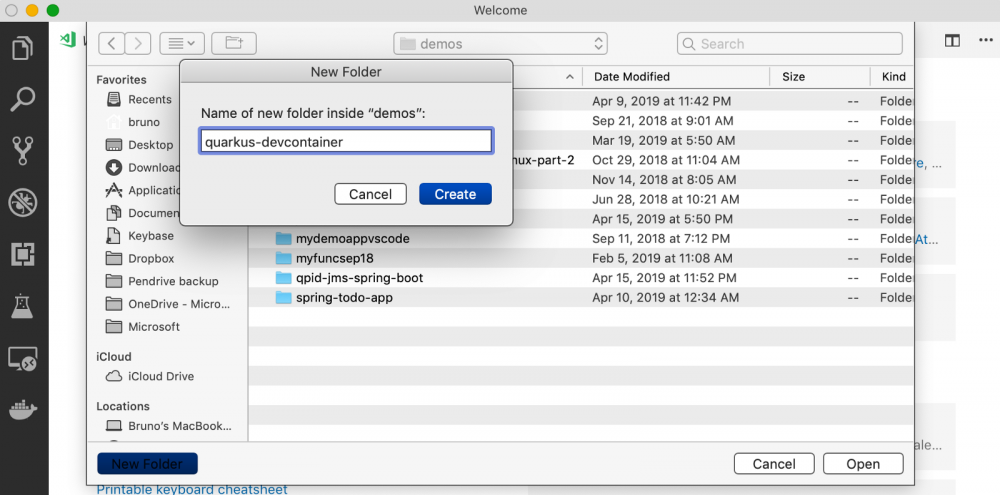Click the Apr 9, 2019 at 11:42 PM row

click(712, 101)
